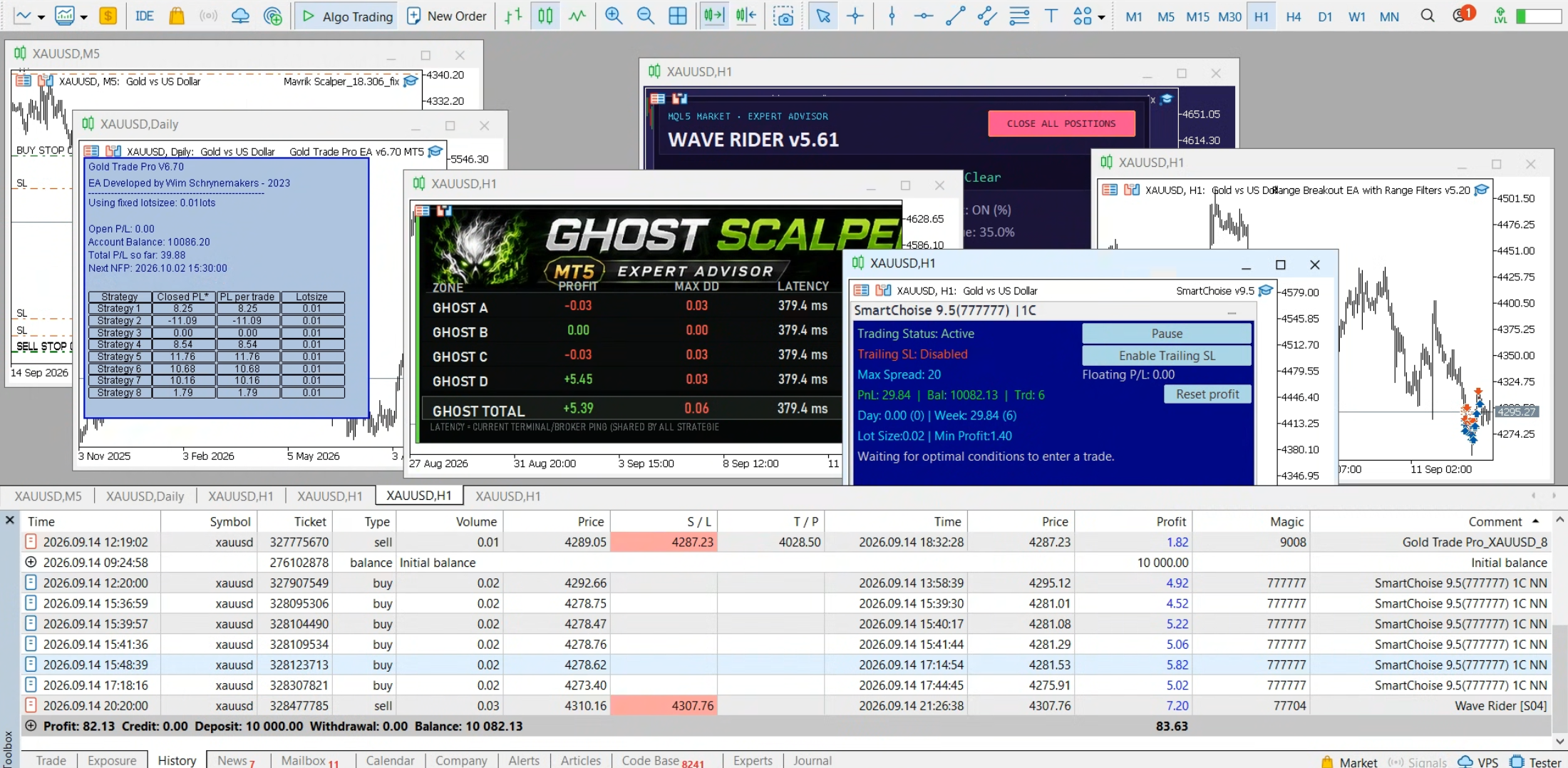
Task: Open the Market shopping bag icon
Action: 177,16
